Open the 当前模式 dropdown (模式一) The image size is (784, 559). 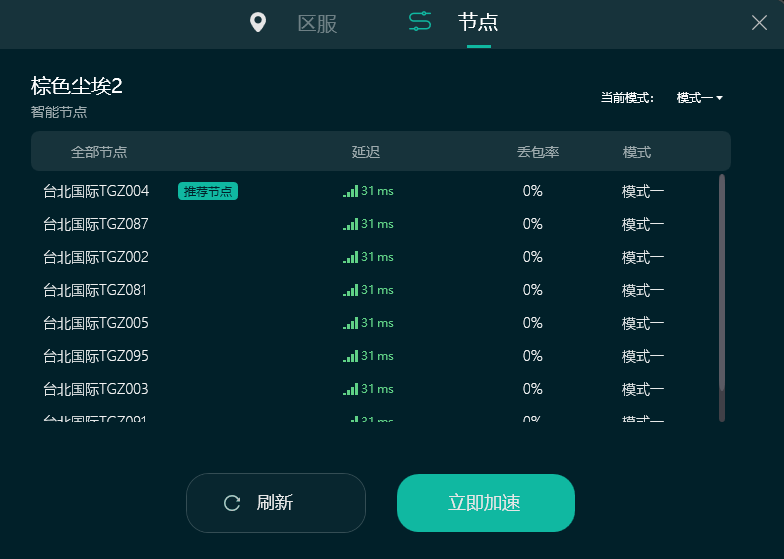point(699,98)
